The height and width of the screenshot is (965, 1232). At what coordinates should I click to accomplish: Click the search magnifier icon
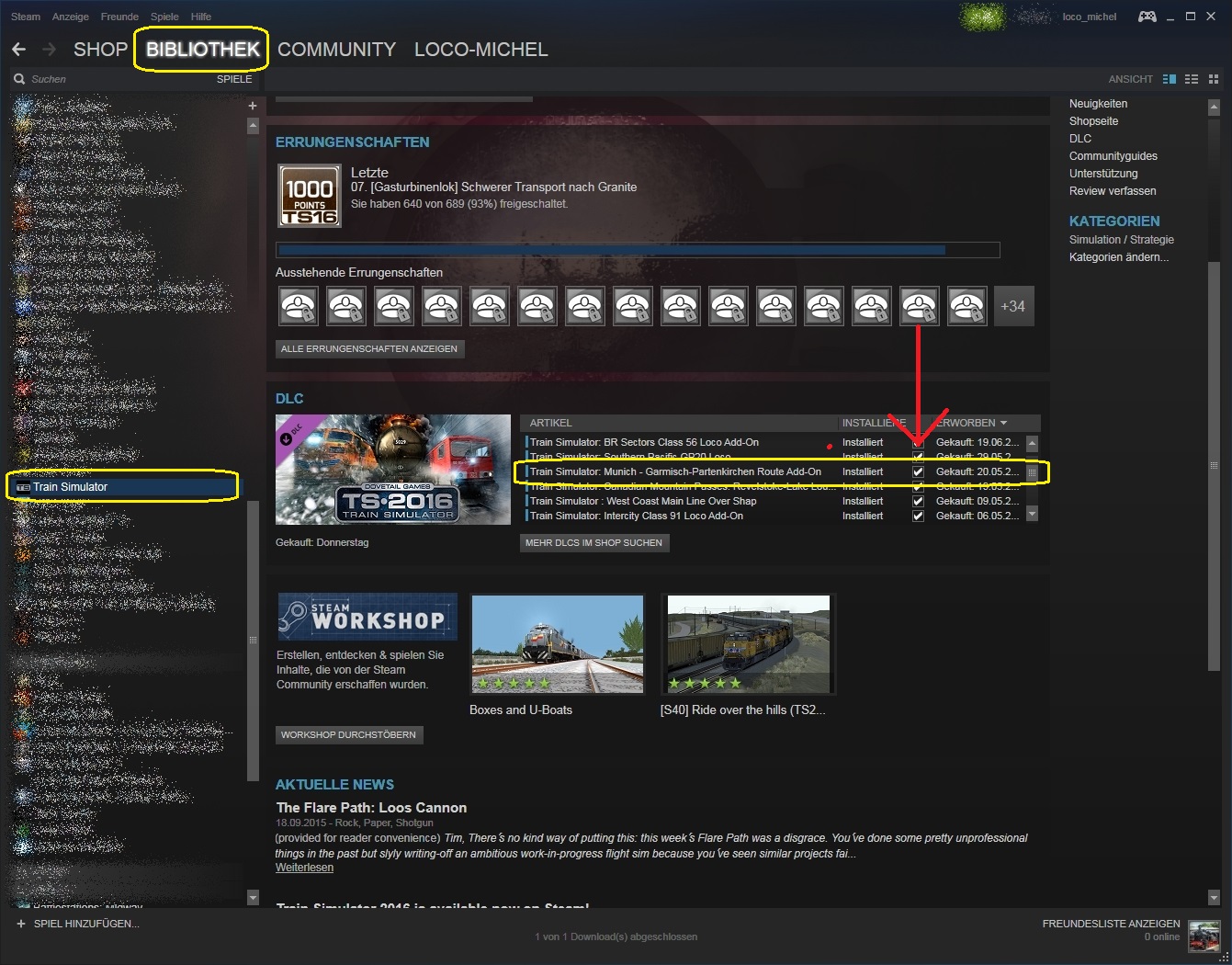19,79
